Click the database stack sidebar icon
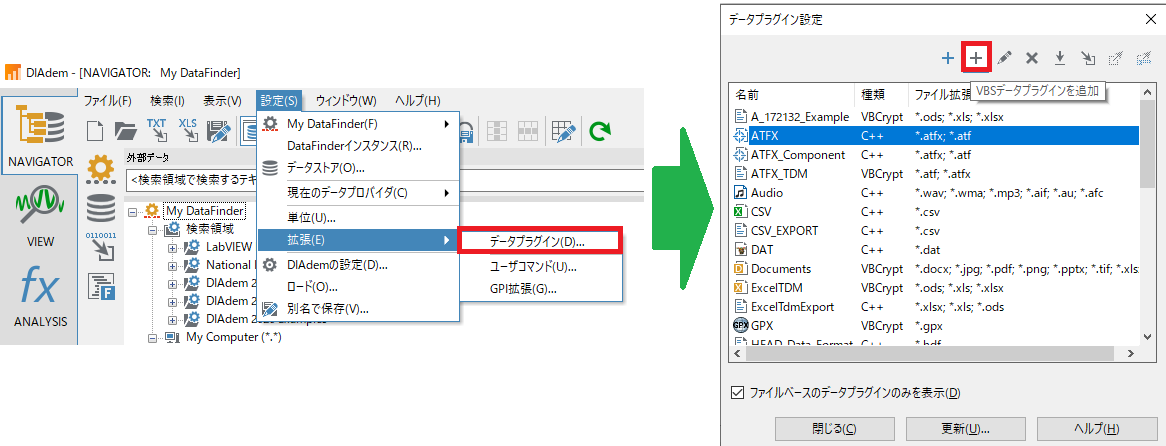The height and width of the screenshot is (446, 1166). [x=100, y=208]
